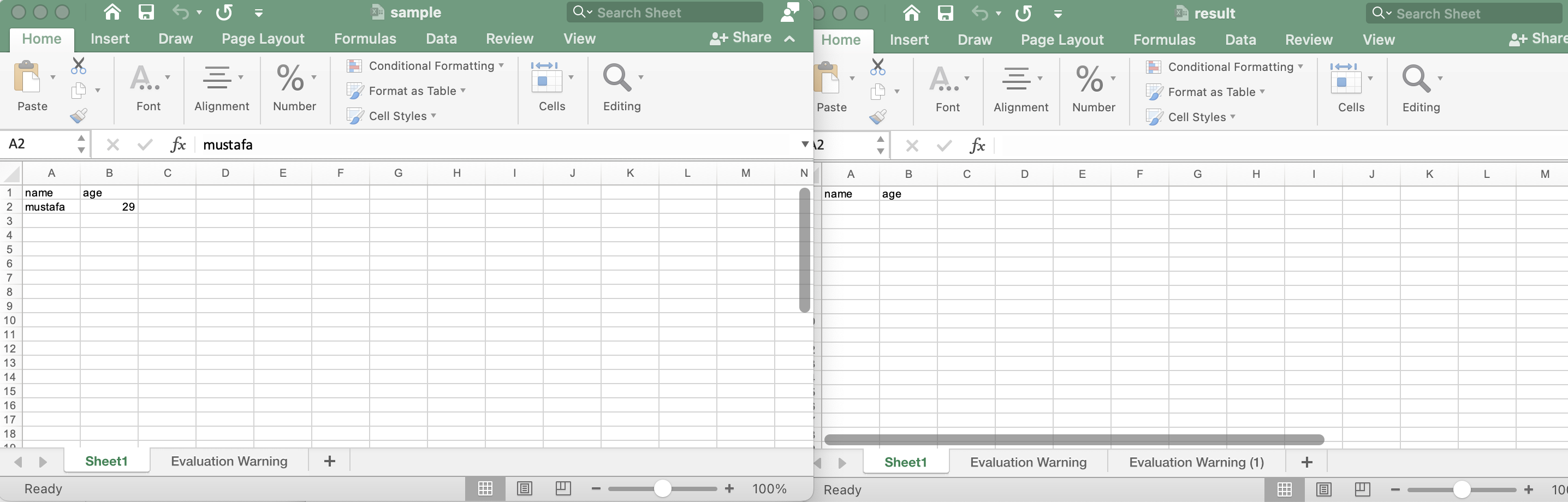Click the Share button in sample window
This screenshot has height=502, width=1568.
(x=741, y=38)
